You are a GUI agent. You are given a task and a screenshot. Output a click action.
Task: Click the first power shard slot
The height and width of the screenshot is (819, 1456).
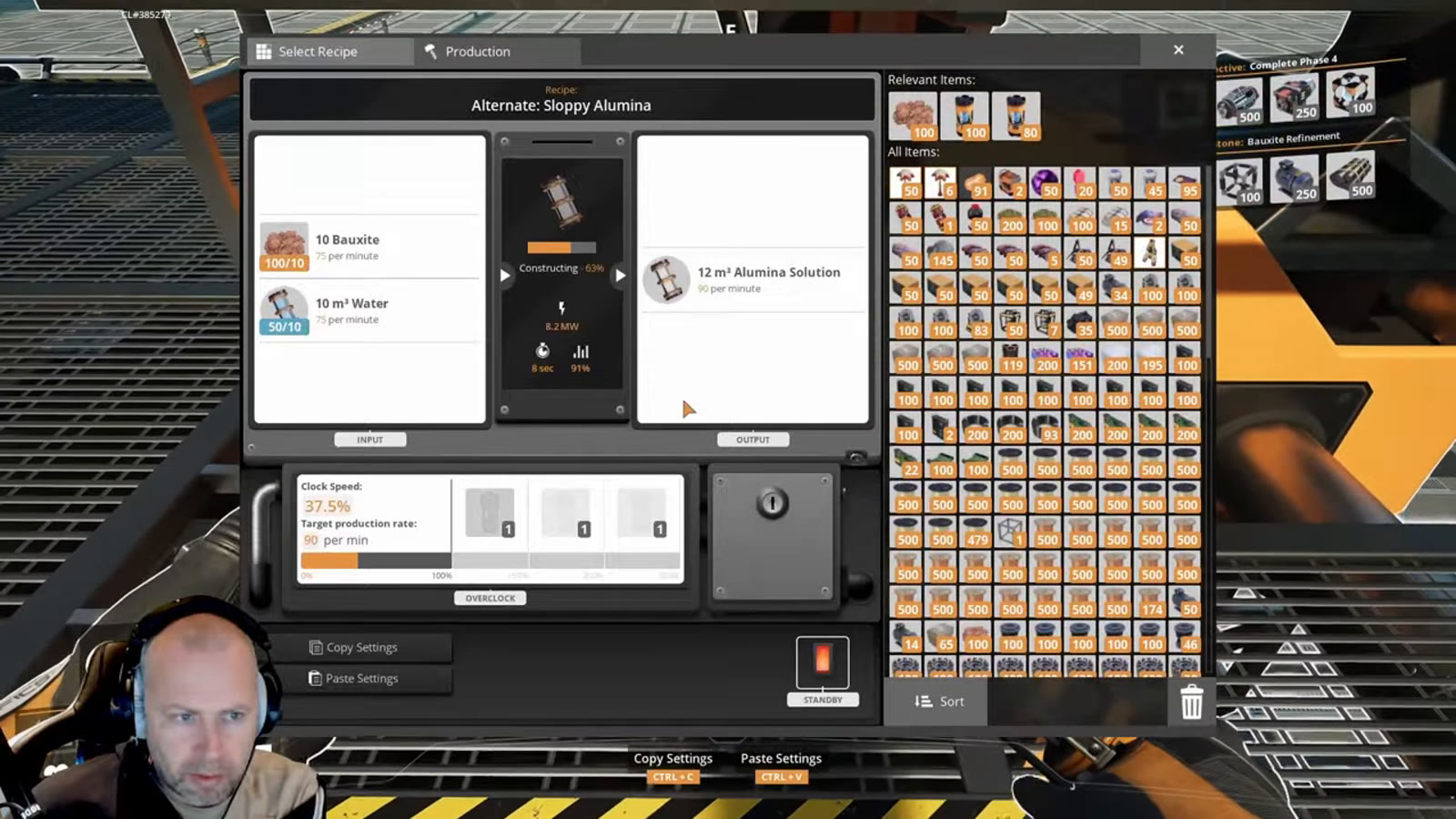coord(490,512)
